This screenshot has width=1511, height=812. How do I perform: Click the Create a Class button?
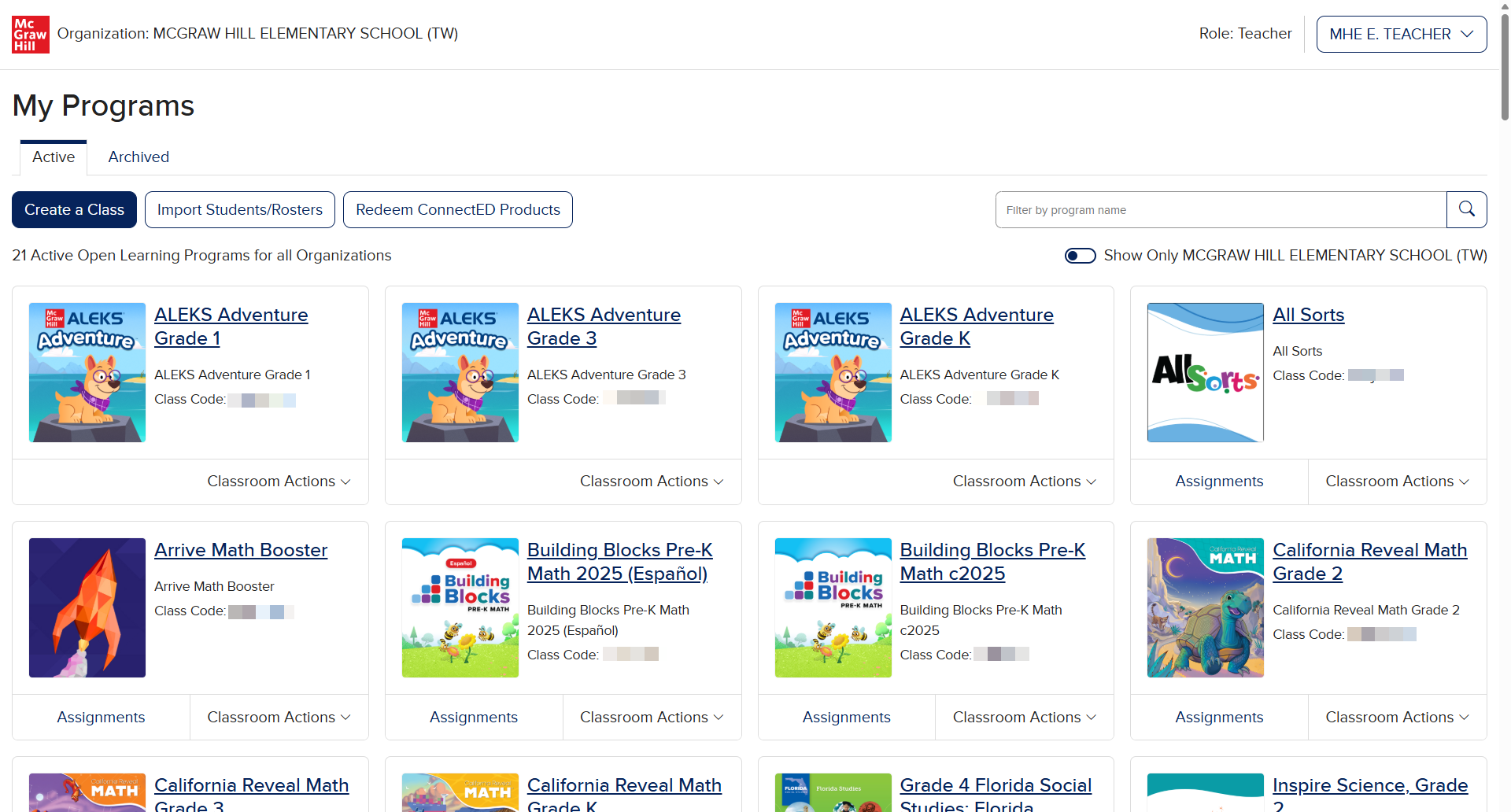point(74,209)
